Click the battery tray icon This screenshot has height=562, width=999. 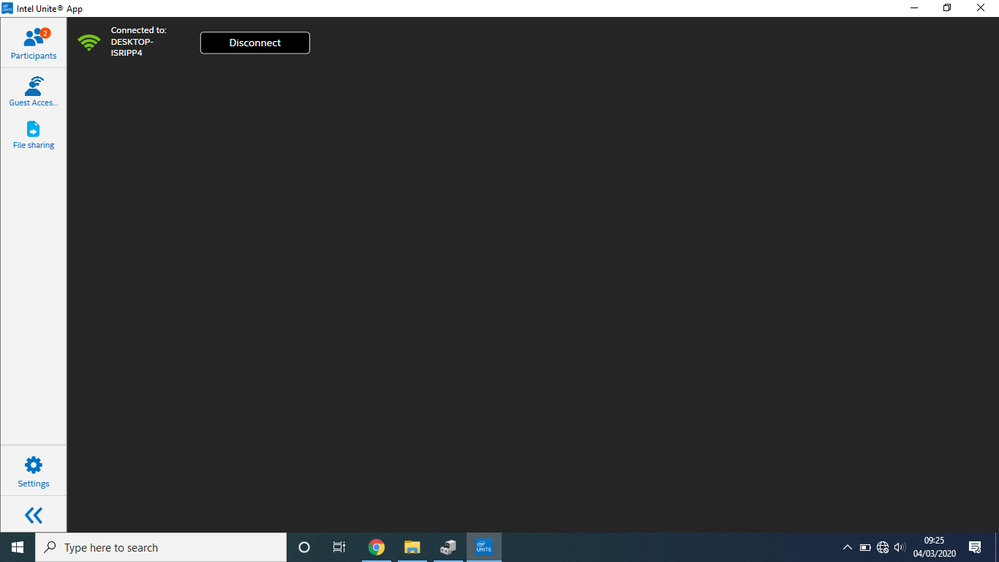coord(865,547)
